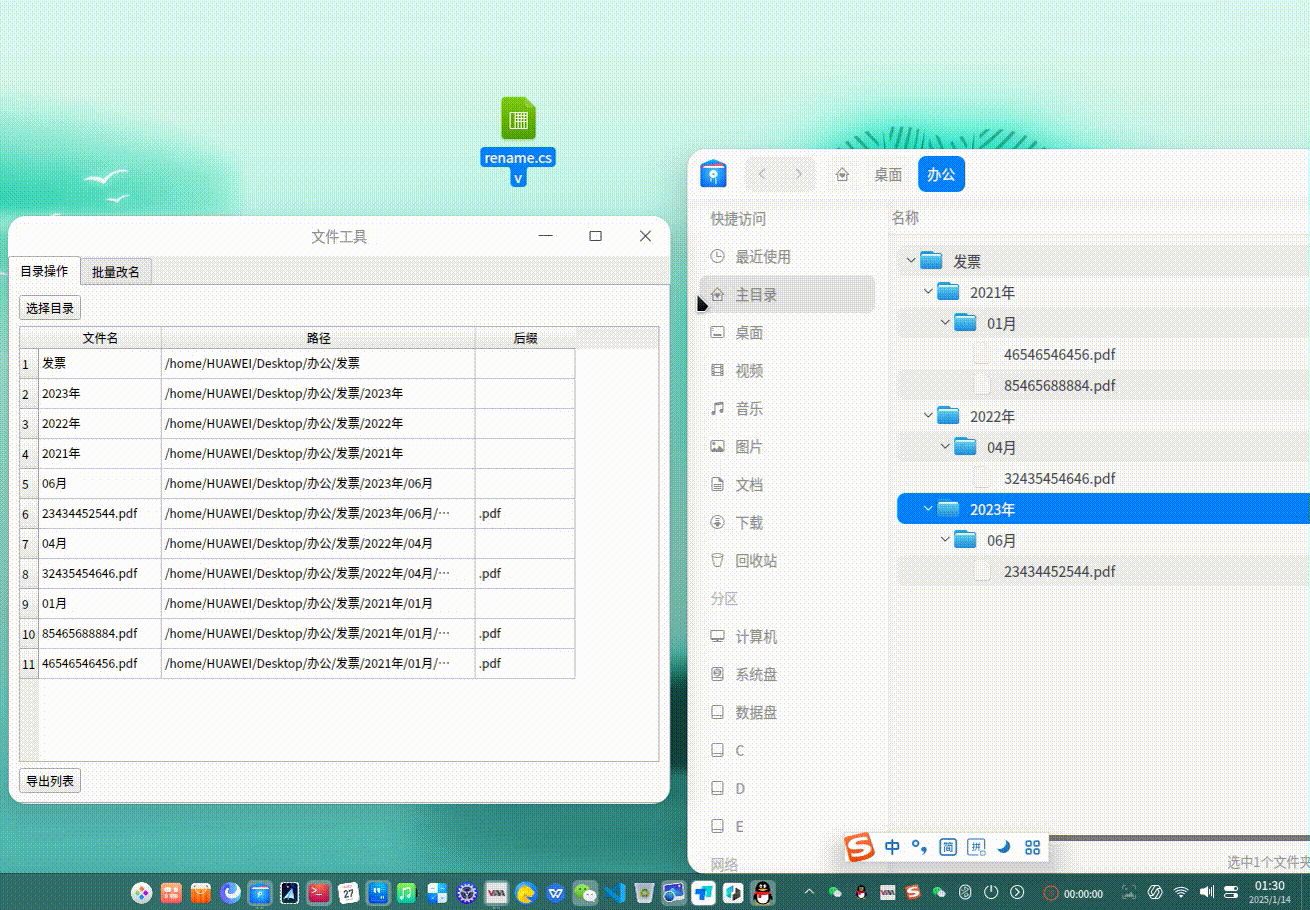1310x910 pixels.
Task: Open 下载 in the sidebar
Action: 786,523
